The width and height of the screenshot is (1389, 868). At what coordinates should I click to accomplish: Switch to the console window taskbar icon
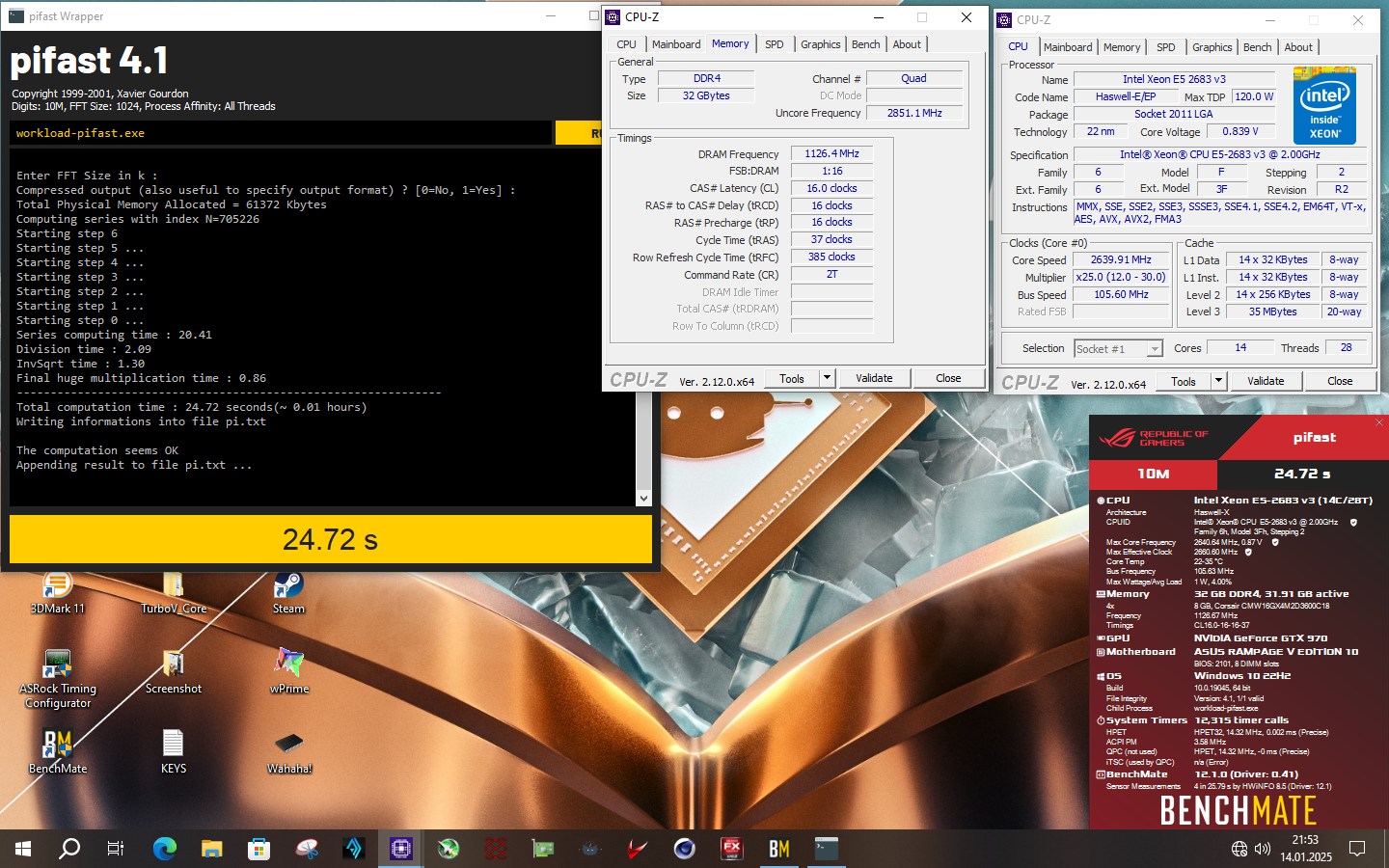(827, 849)
